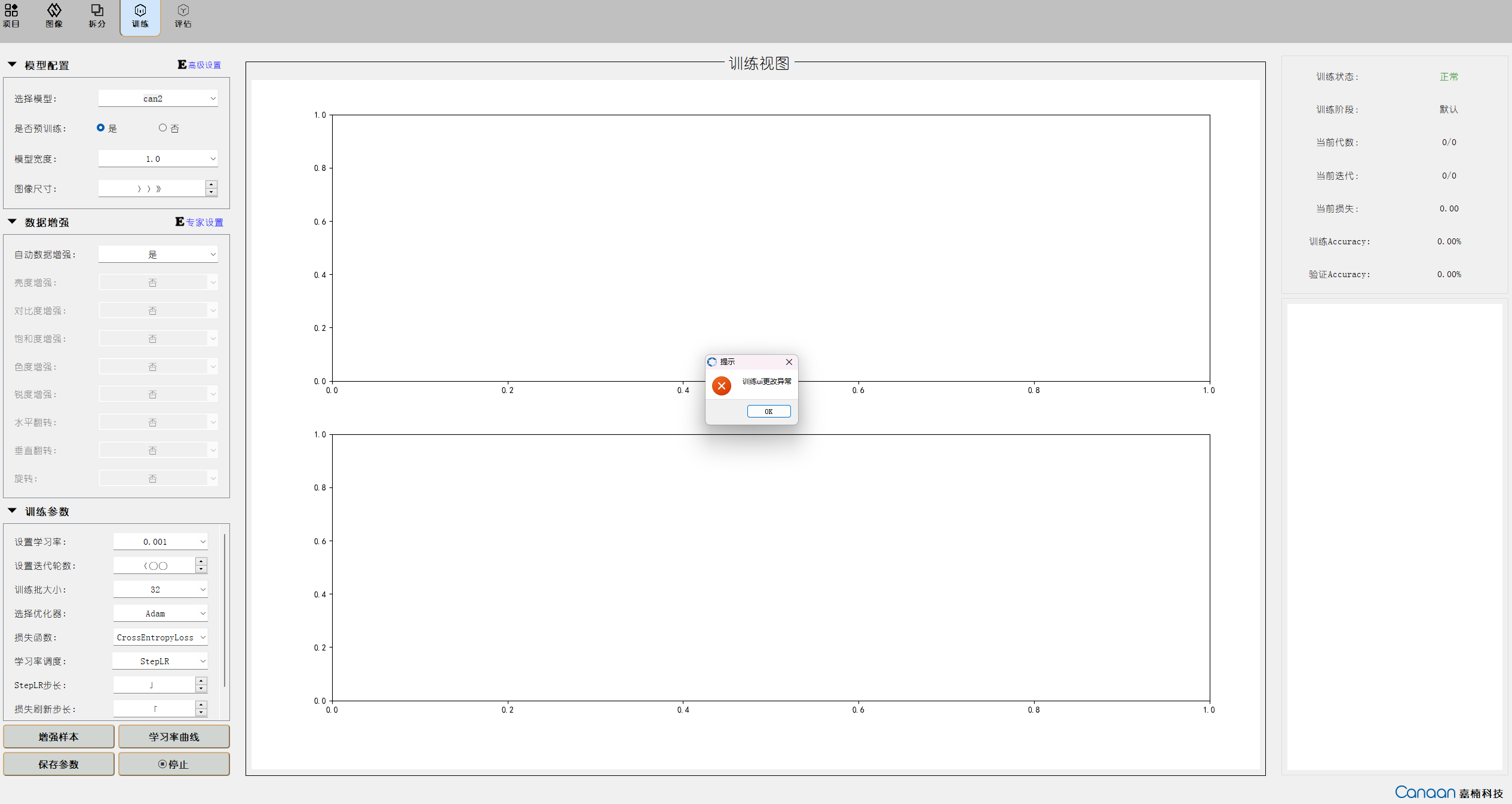Open the 选择模型 can2 dropdown
This screenshot has width=1512, height=804.
[158, 99]
